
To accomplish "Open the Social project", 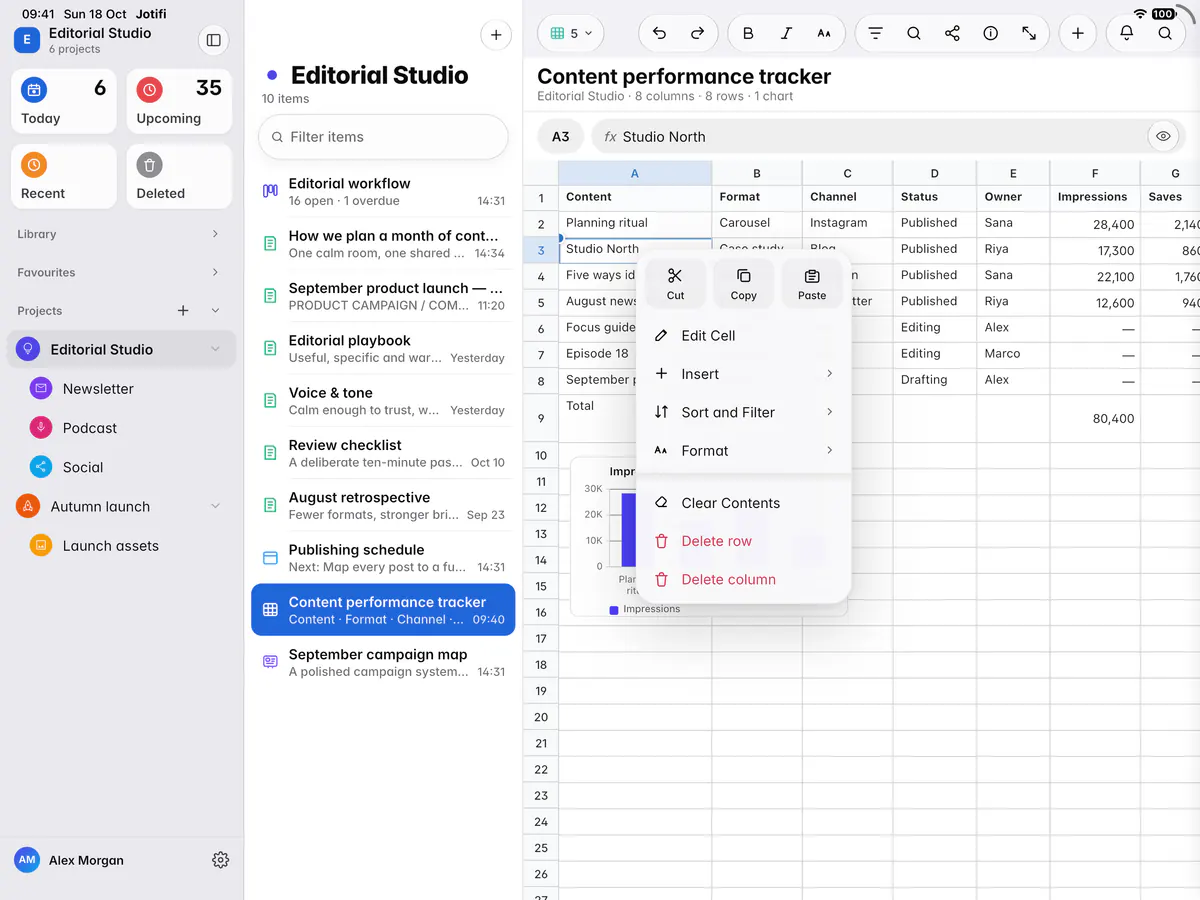I will pos(122,467).
